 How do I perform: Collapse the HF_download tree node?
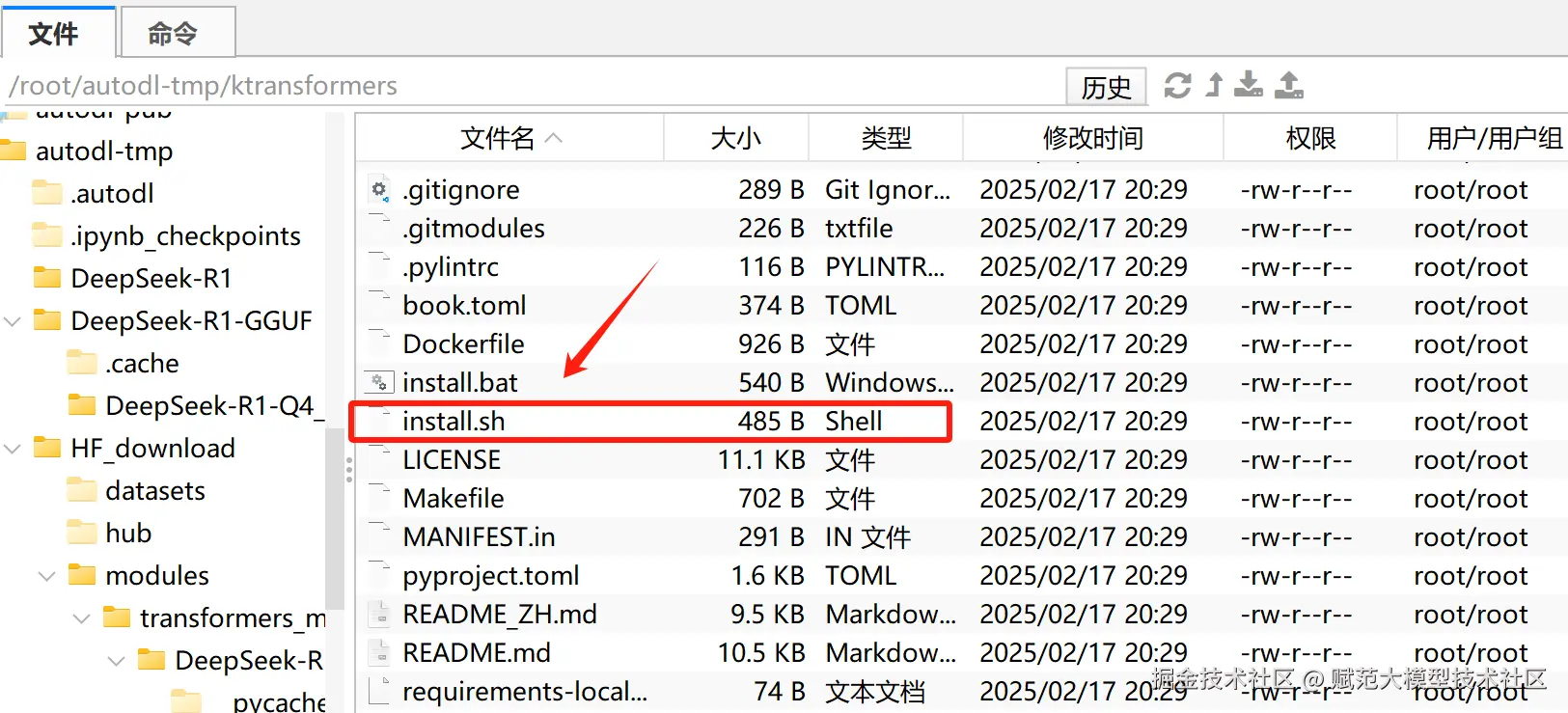13,449
